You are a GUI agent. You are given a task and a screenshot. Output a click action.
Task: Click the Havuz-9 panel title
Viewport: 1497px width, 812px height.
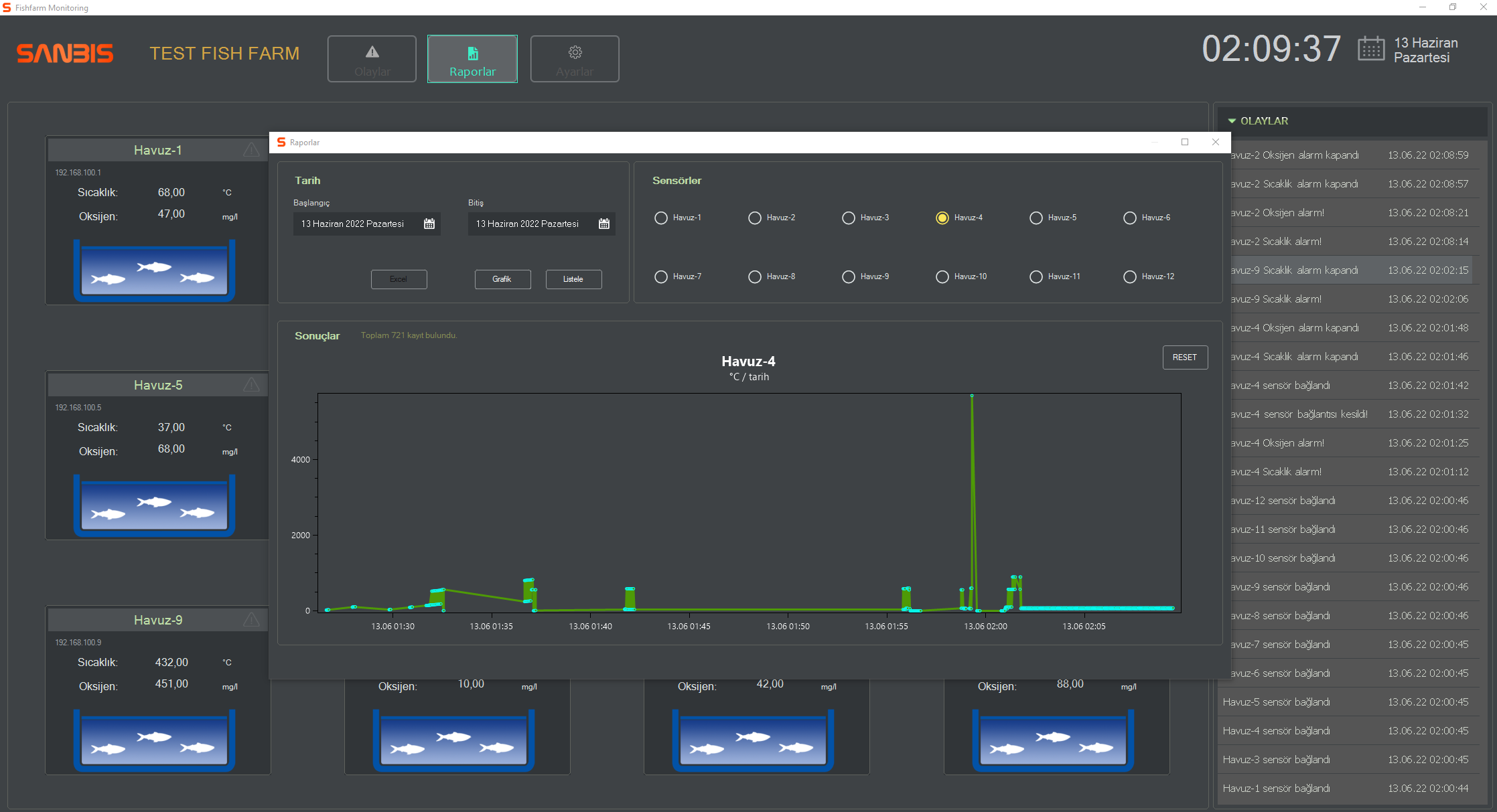(x=158, y=620)
